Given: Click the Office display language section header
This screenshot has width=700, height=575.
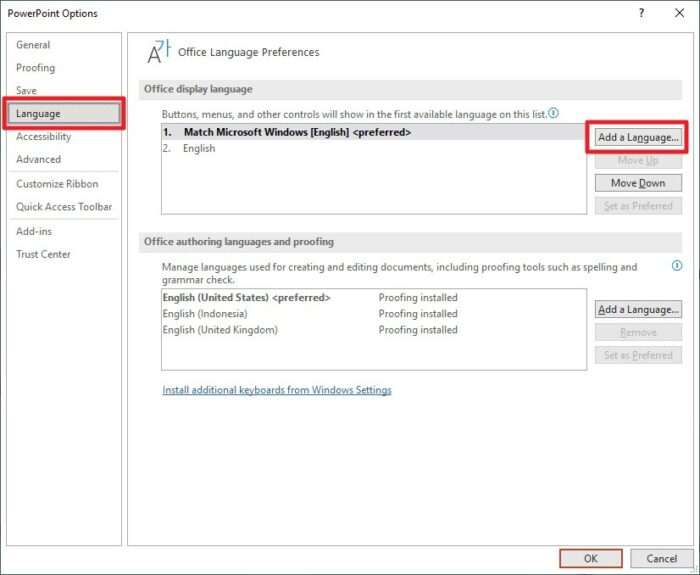Looking at the screenshot, I should (410, 89).
